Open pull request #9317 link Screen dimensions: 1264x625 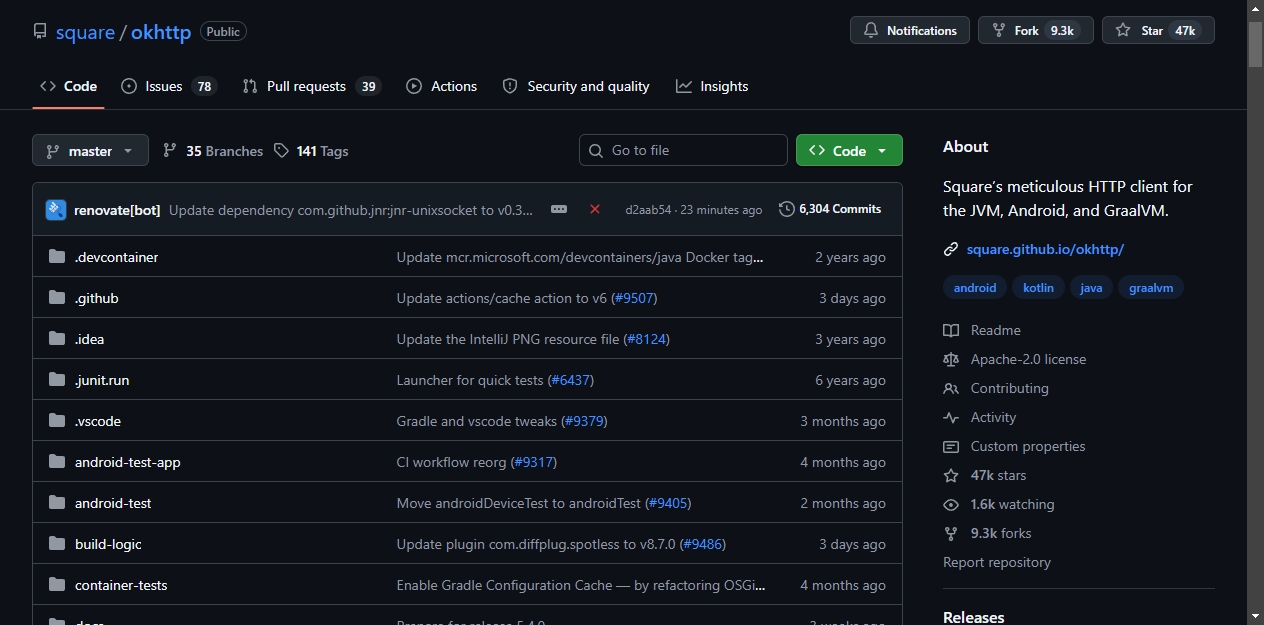pyautogui.click(x=533, y=462)
